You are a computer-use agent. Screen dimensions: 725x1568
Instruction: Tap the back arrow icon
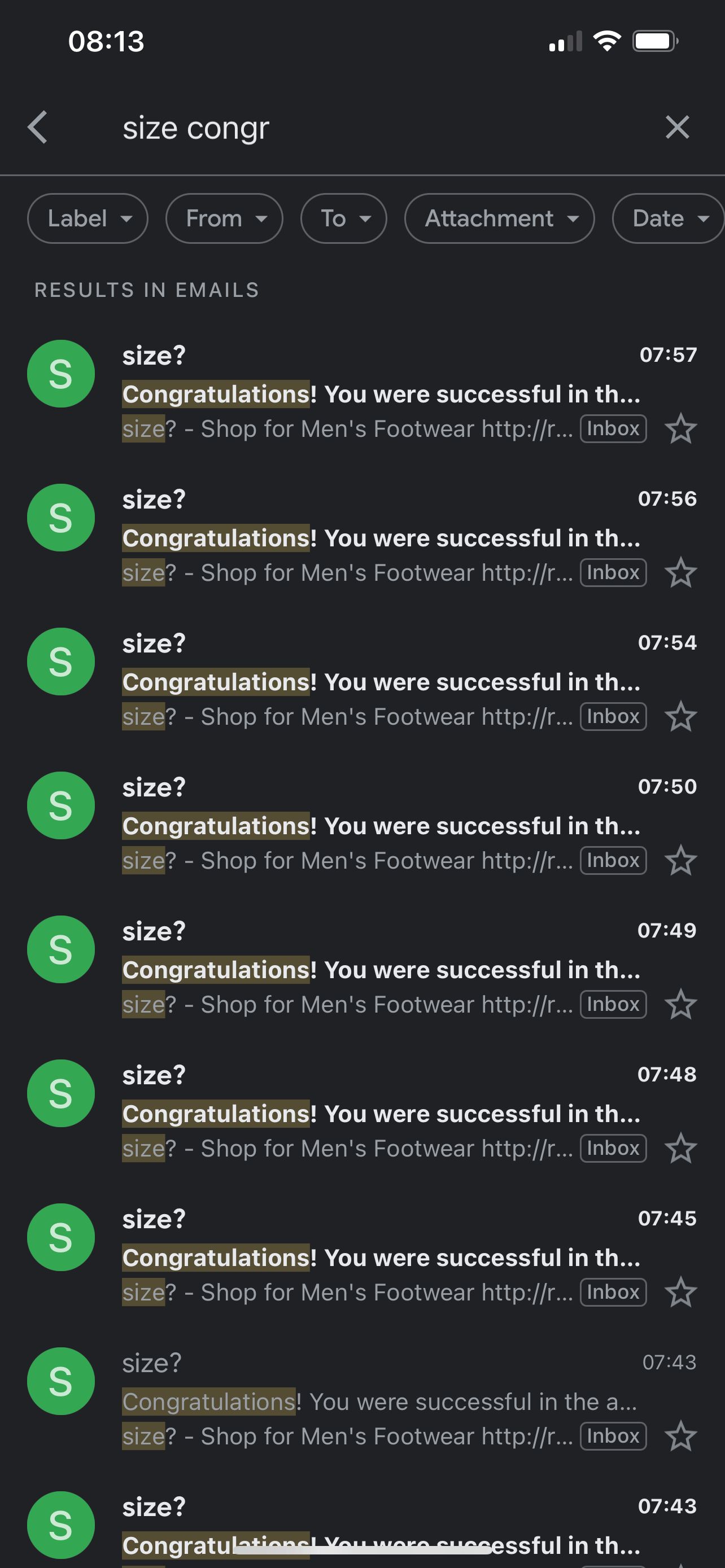click(38, 127)
